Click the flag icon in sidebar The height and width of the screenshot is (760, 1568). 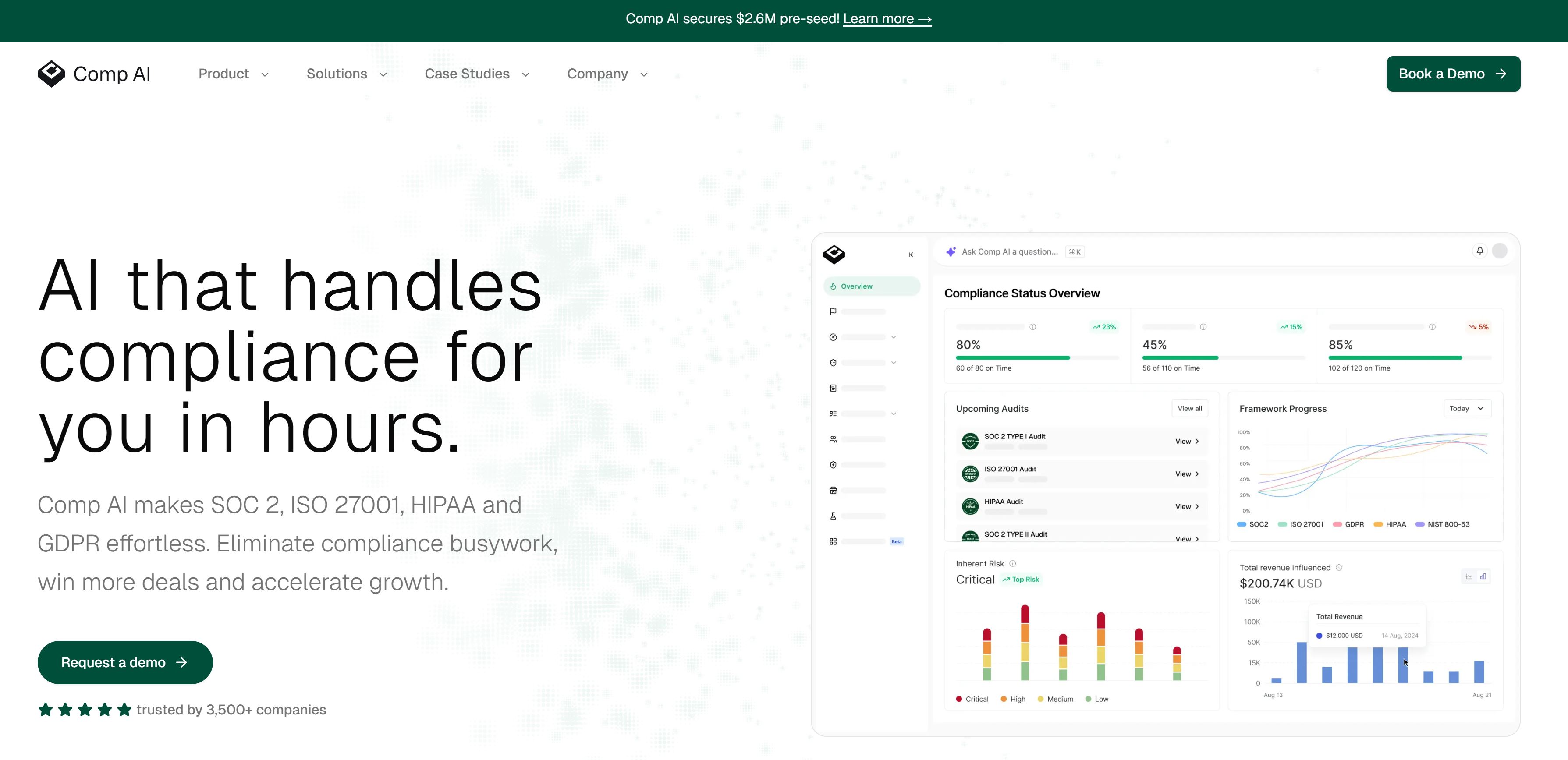833,311
